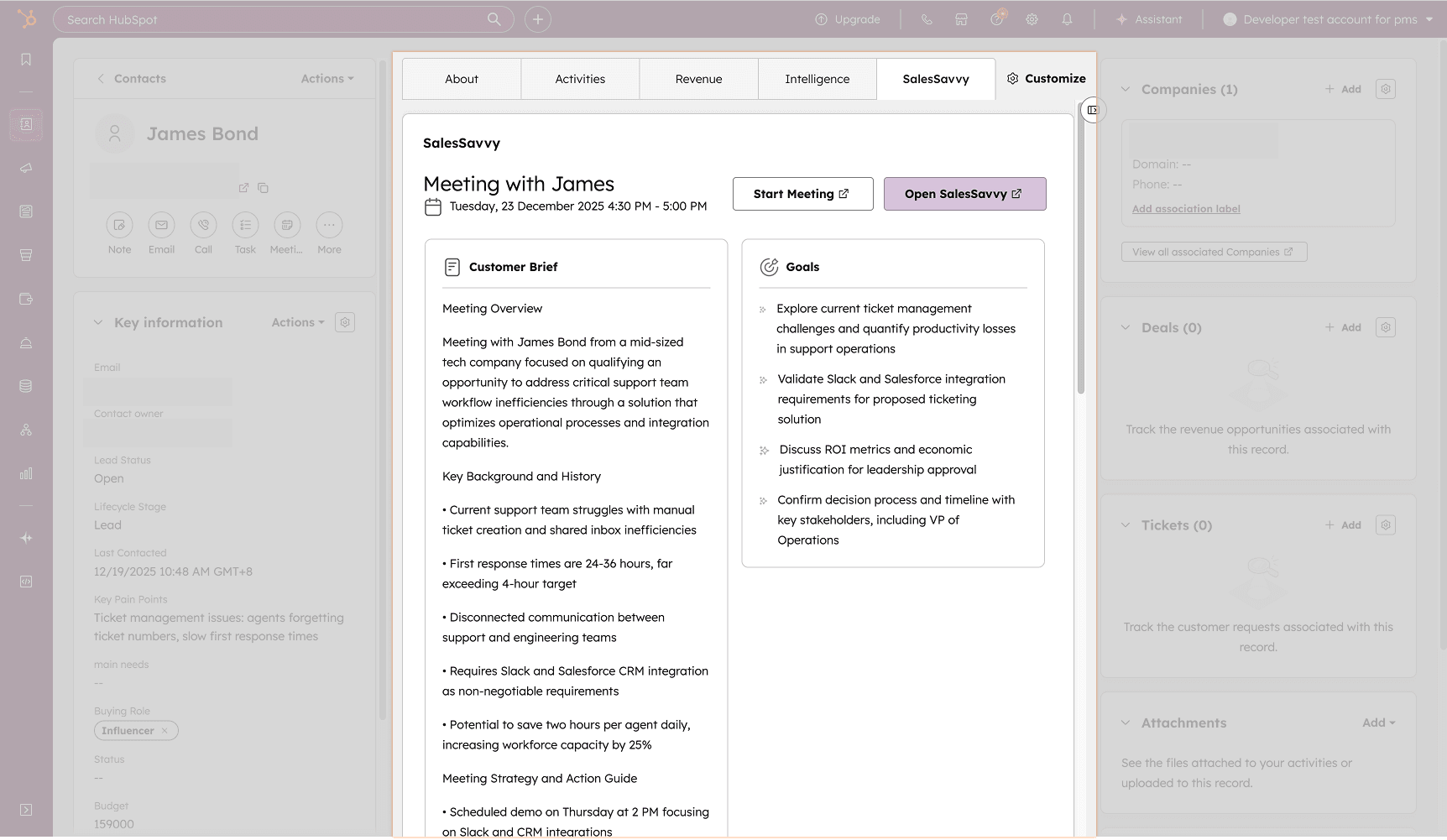Collapse the Tickets (0) card
Image resolution: width=1447 pixels, height=840 pixels.
point(1126,525)
